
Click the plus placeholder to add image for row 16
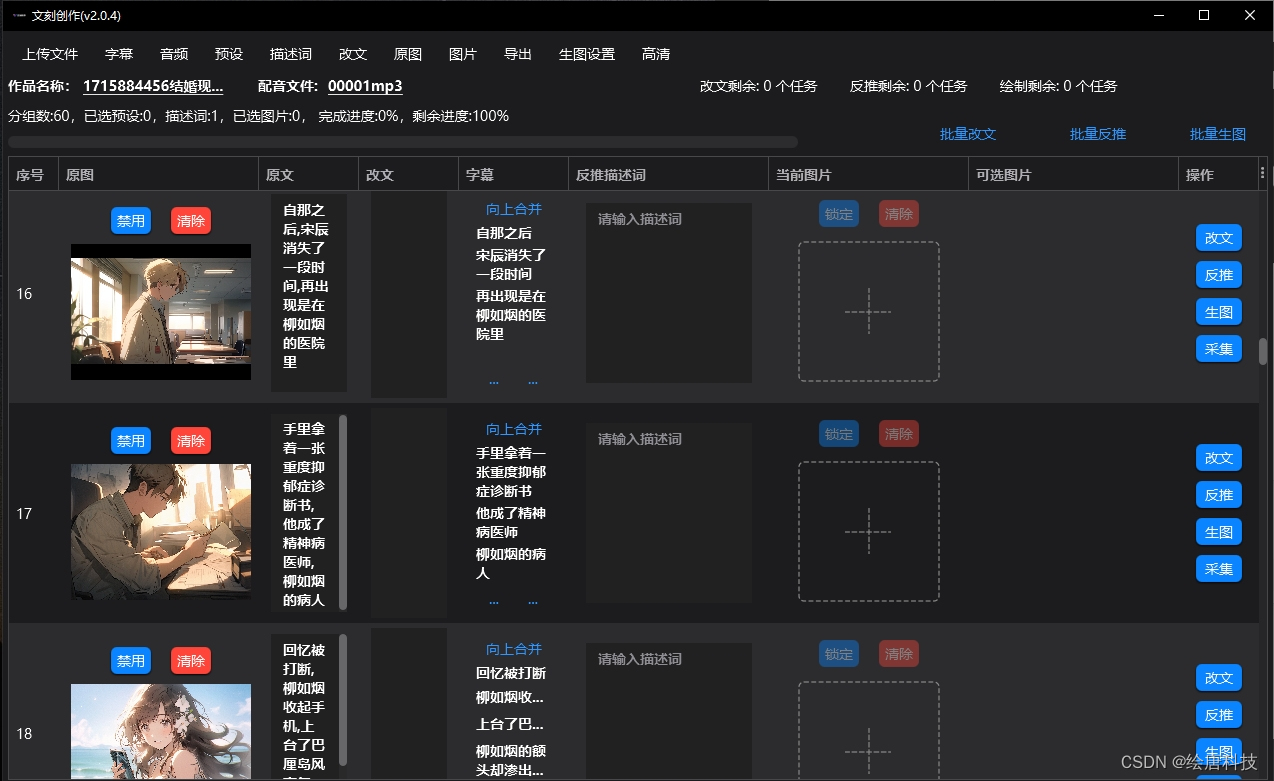[x=868, y=311]
